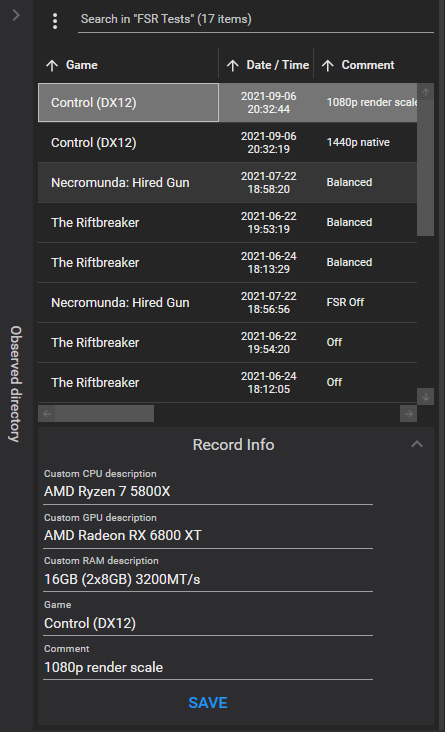Screen dimensions: 445x732
Task: Select Necromunda: Hired Gun Balanced record
Action: click(x=227, y=183)
